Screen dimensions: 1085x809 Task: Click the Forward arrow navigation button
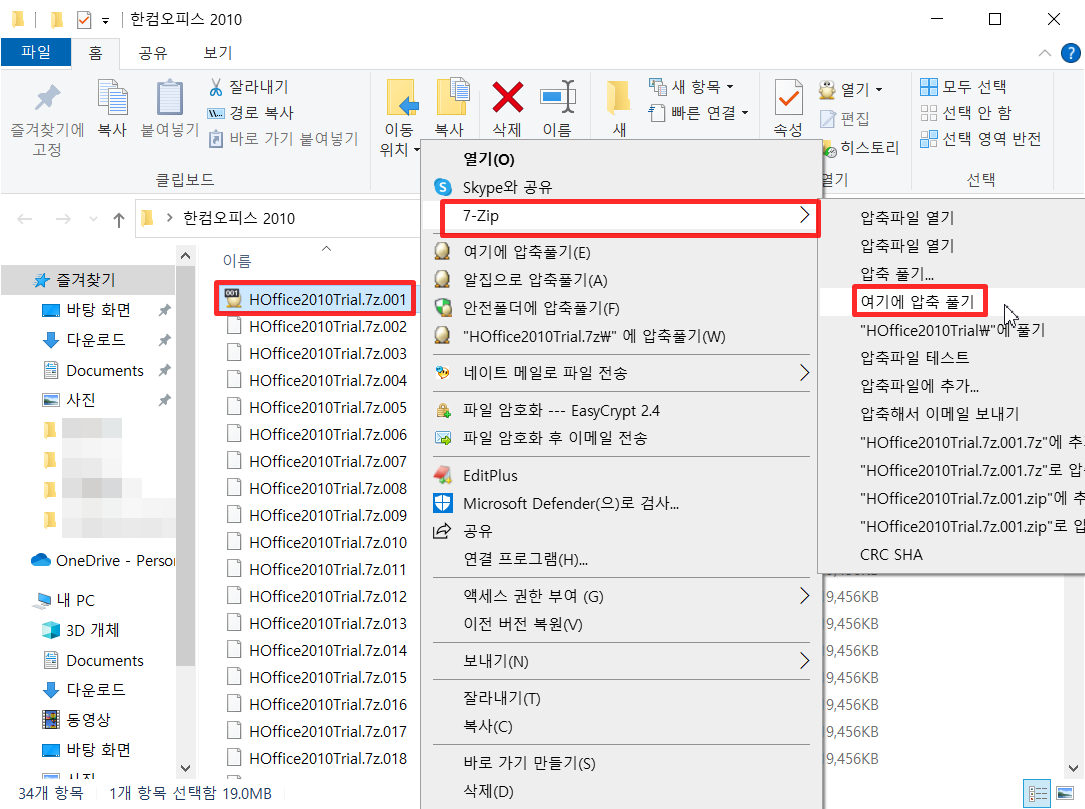63,219
